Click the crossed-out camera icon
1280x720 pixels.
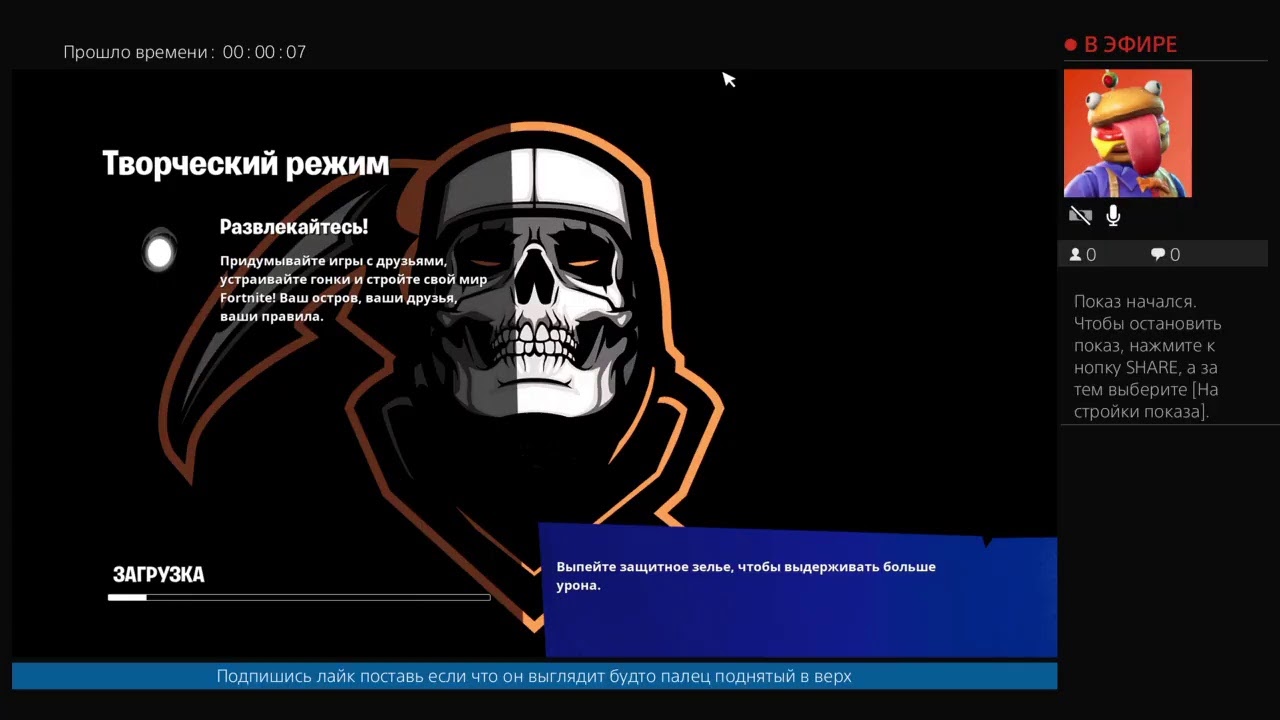[x=1080, y=216]
